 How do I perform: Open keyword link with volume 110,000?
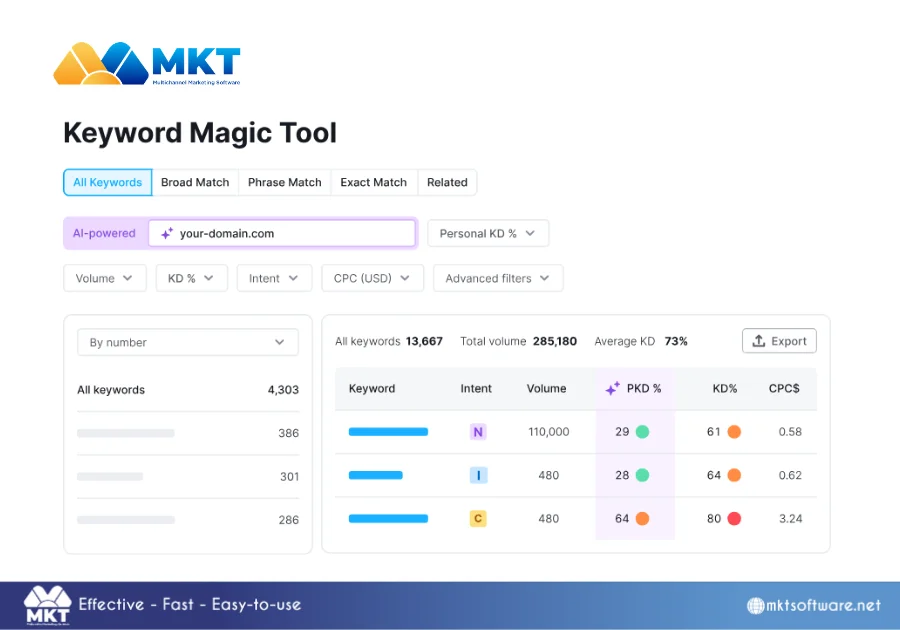388,431
